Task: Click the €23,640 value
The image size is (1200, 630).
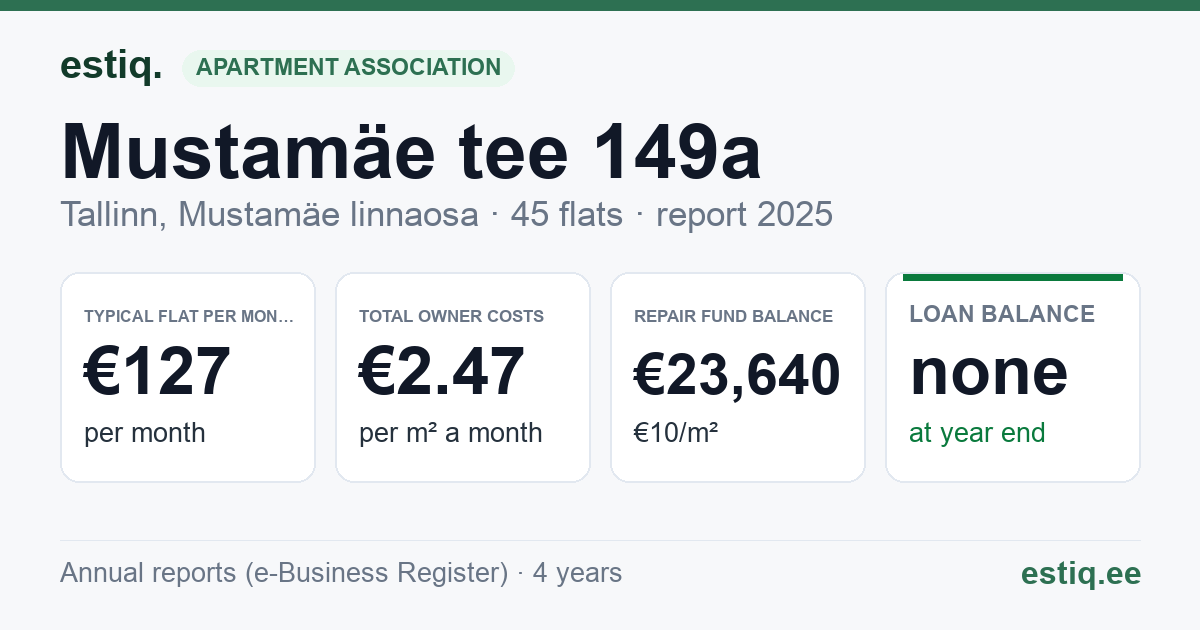Action: pos(737,376)
